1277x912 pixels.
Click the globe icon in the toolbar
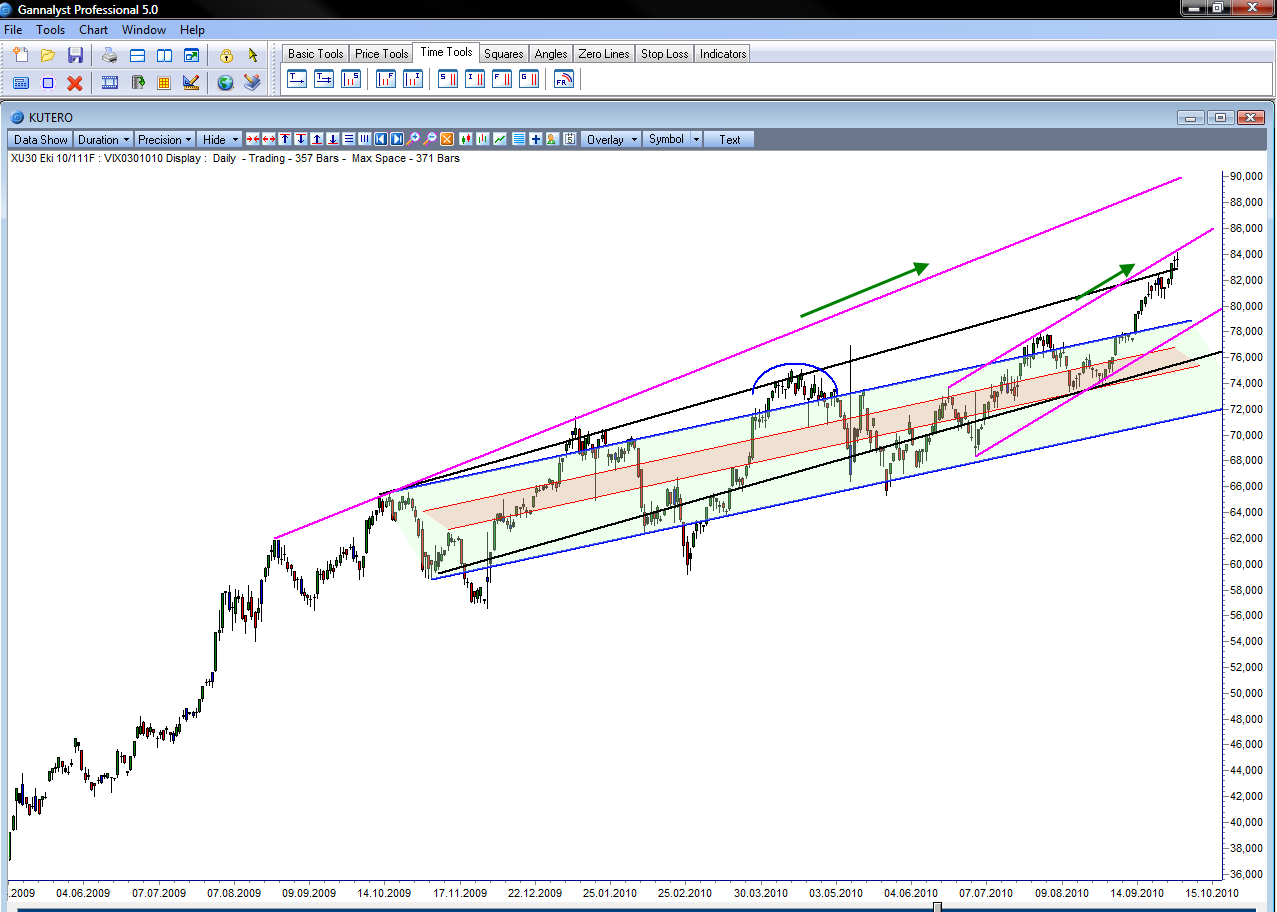tap(225, 83)
